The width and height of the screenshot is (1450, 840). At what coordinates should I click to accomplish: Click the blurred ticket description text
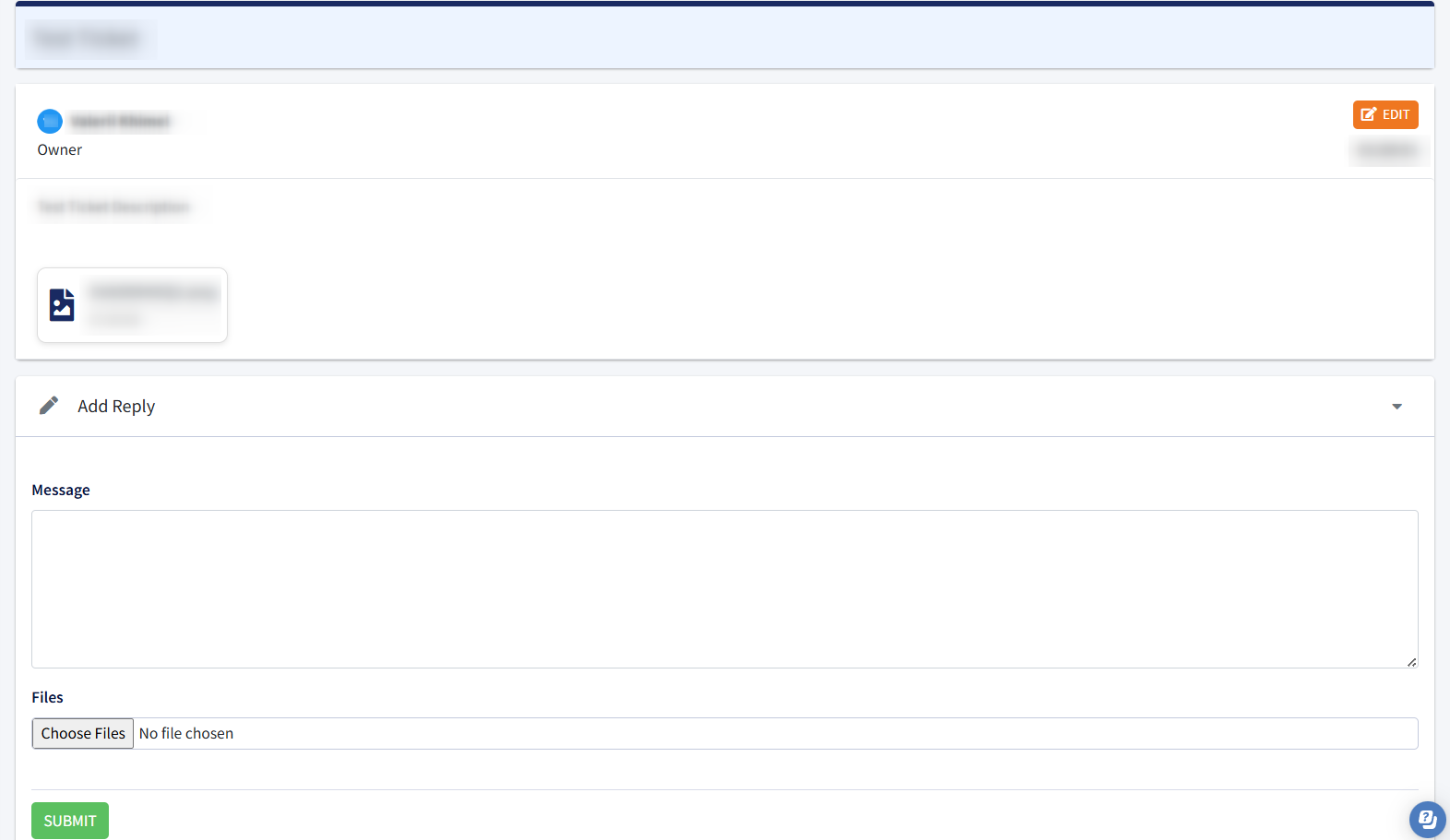click(x=113, y=207)
